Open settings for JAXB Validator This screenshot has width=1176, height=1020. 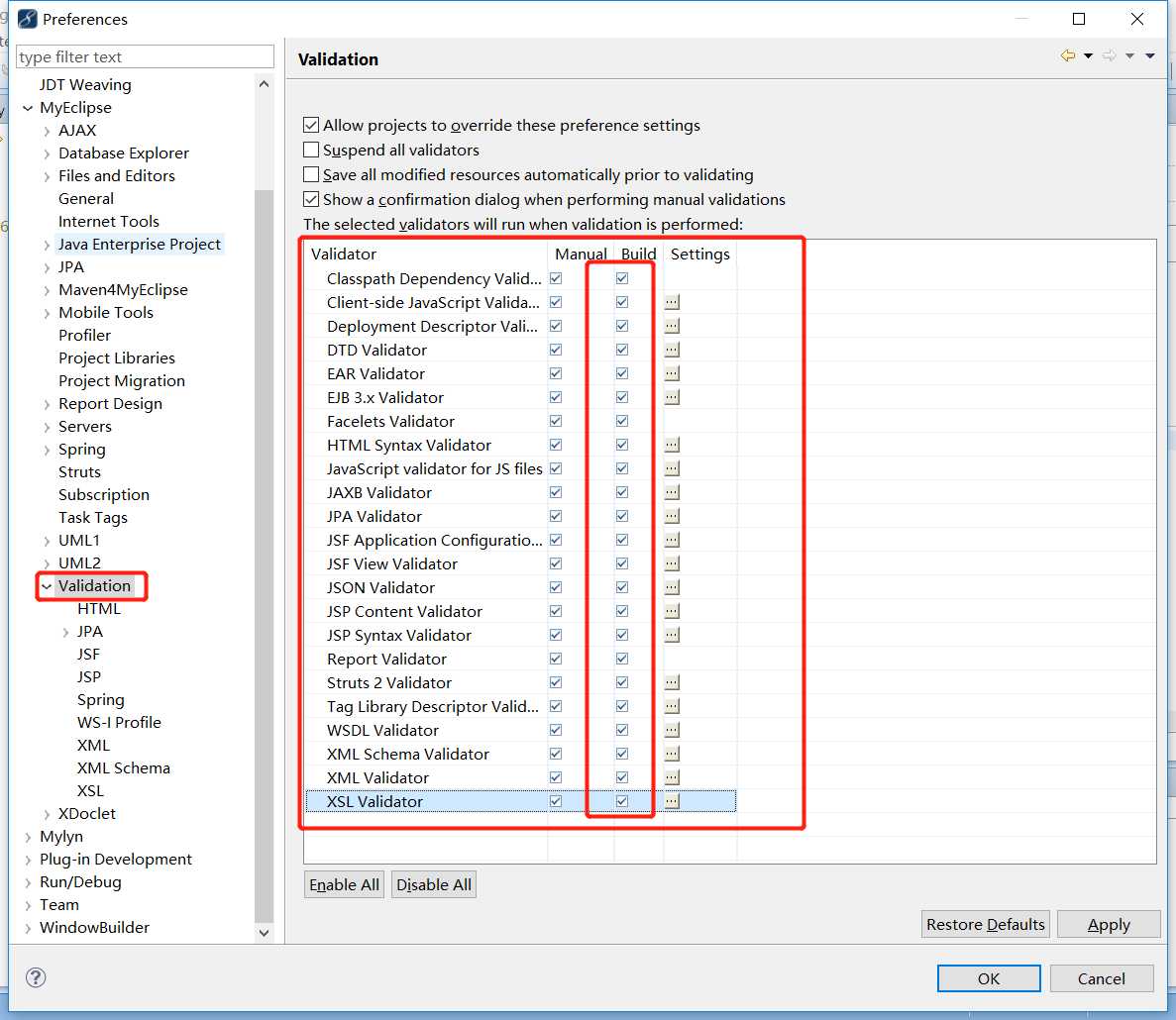pyautogui.click(x=672, y=492)
